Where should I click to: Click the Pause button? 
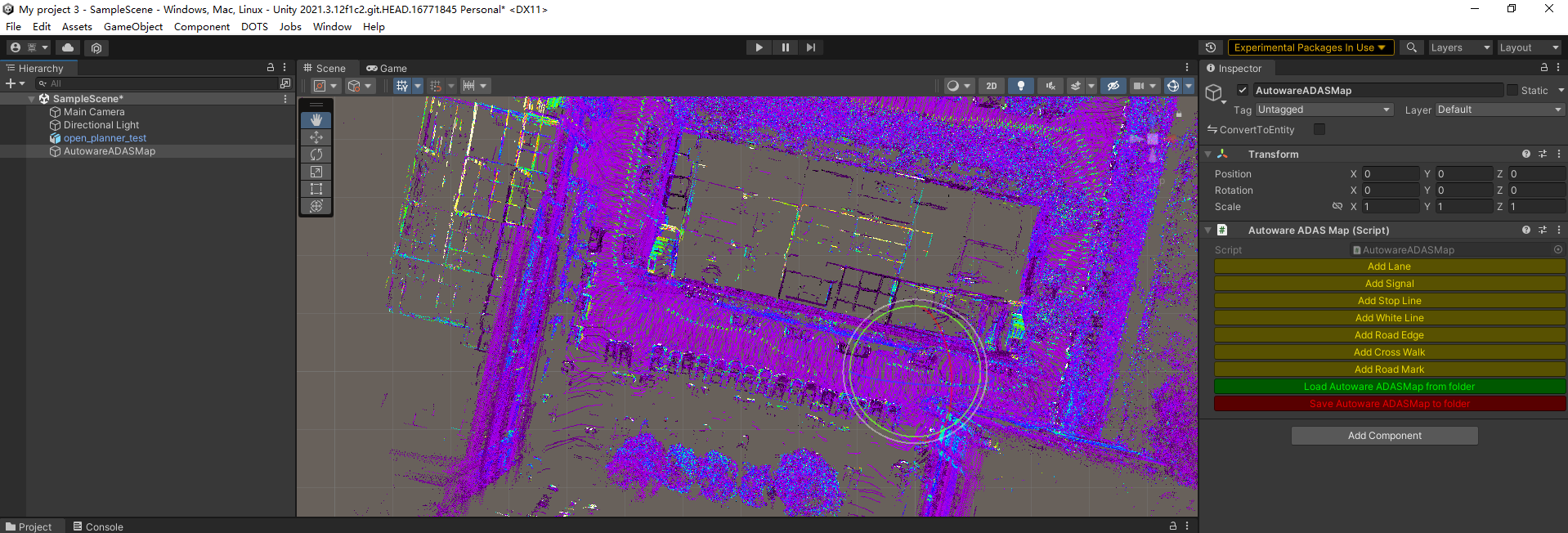pyautogui.click(x=785, y=47)
